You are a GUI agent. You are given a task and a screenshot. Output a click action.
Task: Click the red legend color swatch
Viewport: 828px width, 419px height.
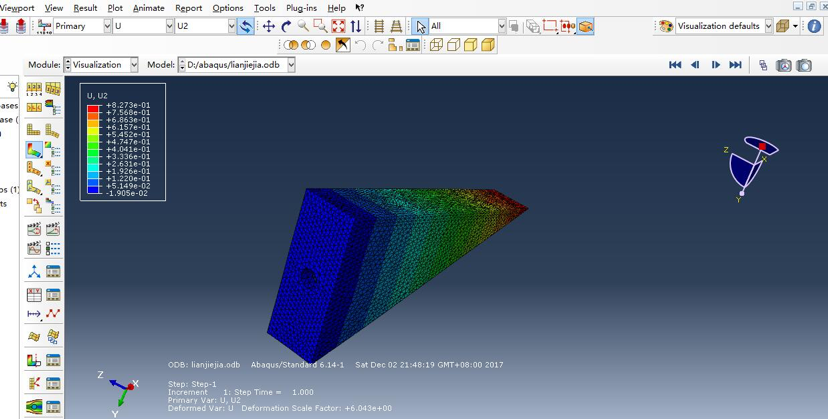coord(93,109)
